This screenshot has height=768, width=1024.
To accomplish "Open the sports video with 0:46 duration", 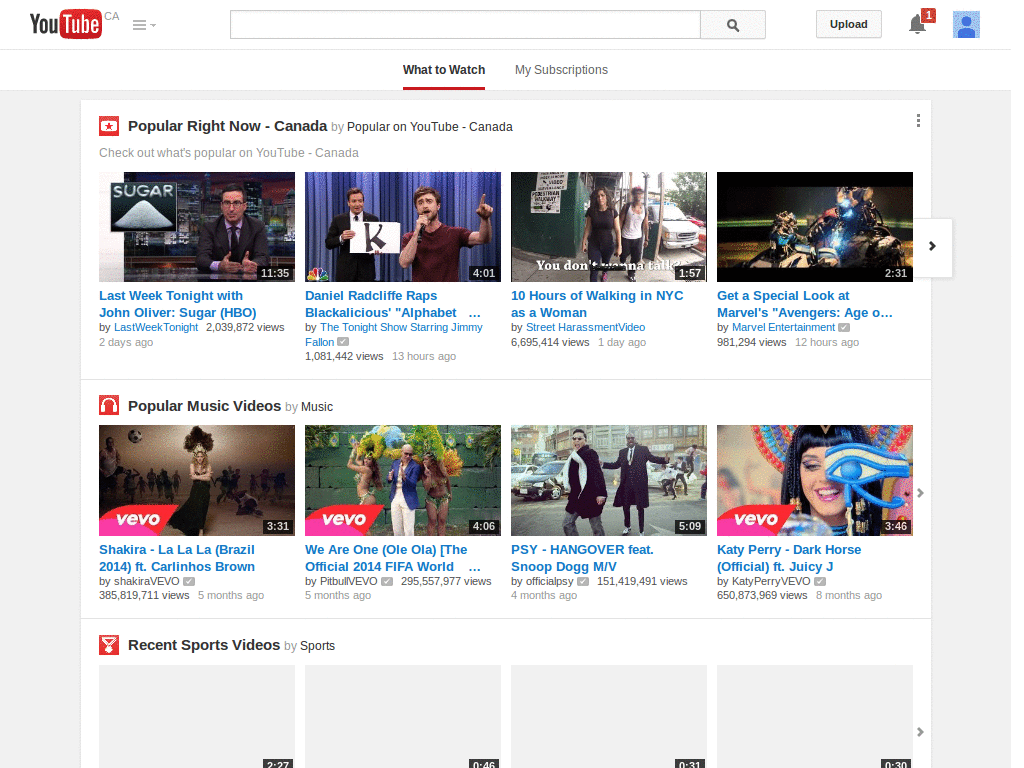I will click(x=403, y=717).
